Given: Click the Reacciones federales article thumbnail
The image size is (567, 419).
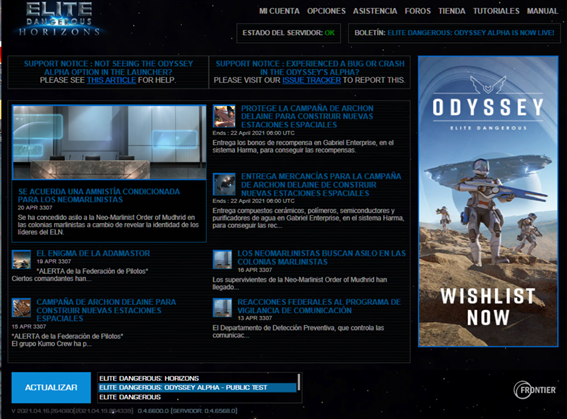Looking at the screenshot, I should click(x=222, y=308).
